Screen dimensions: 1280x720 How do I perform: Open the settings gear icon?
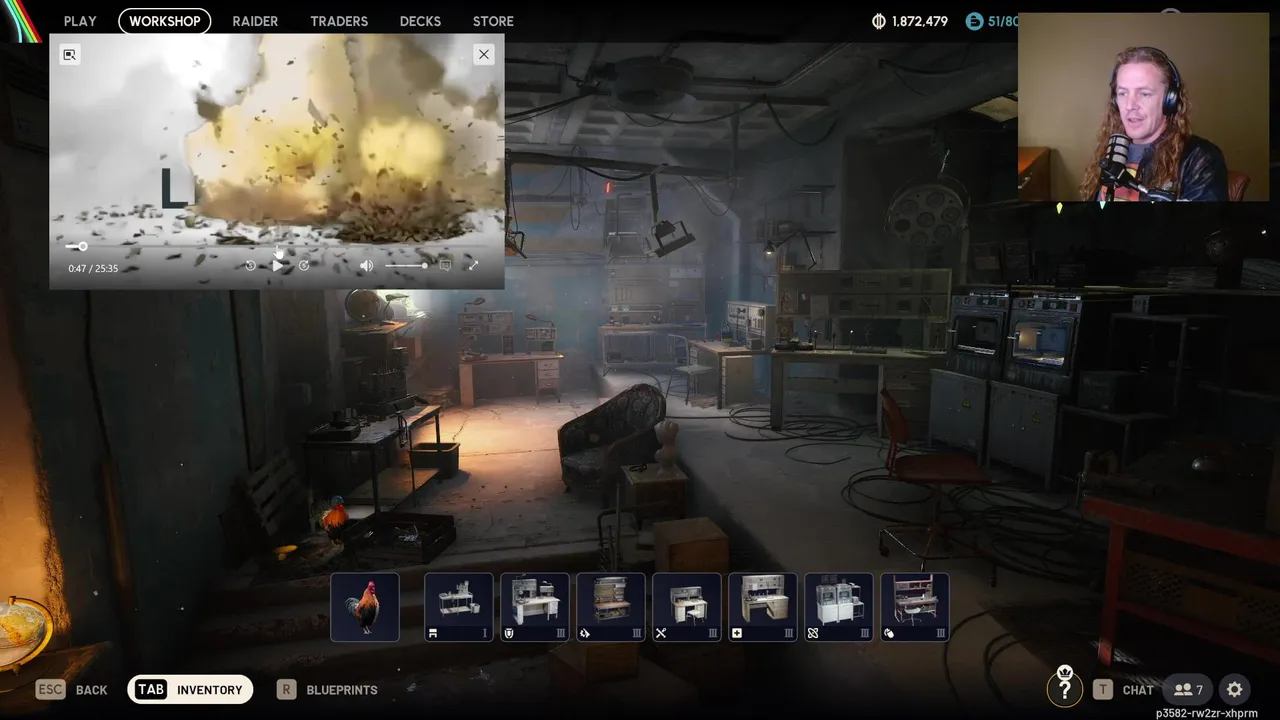1235,690
